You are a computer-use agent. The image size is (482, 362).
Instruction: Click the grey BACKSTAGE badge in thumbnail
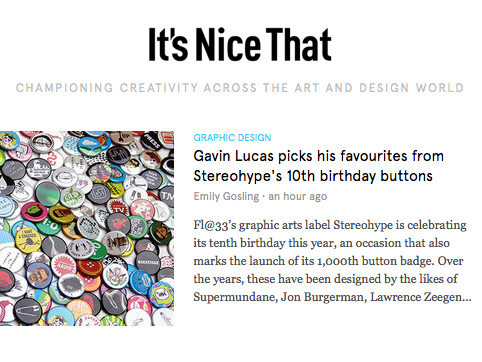pyautogui.click(x=147, y=262)
